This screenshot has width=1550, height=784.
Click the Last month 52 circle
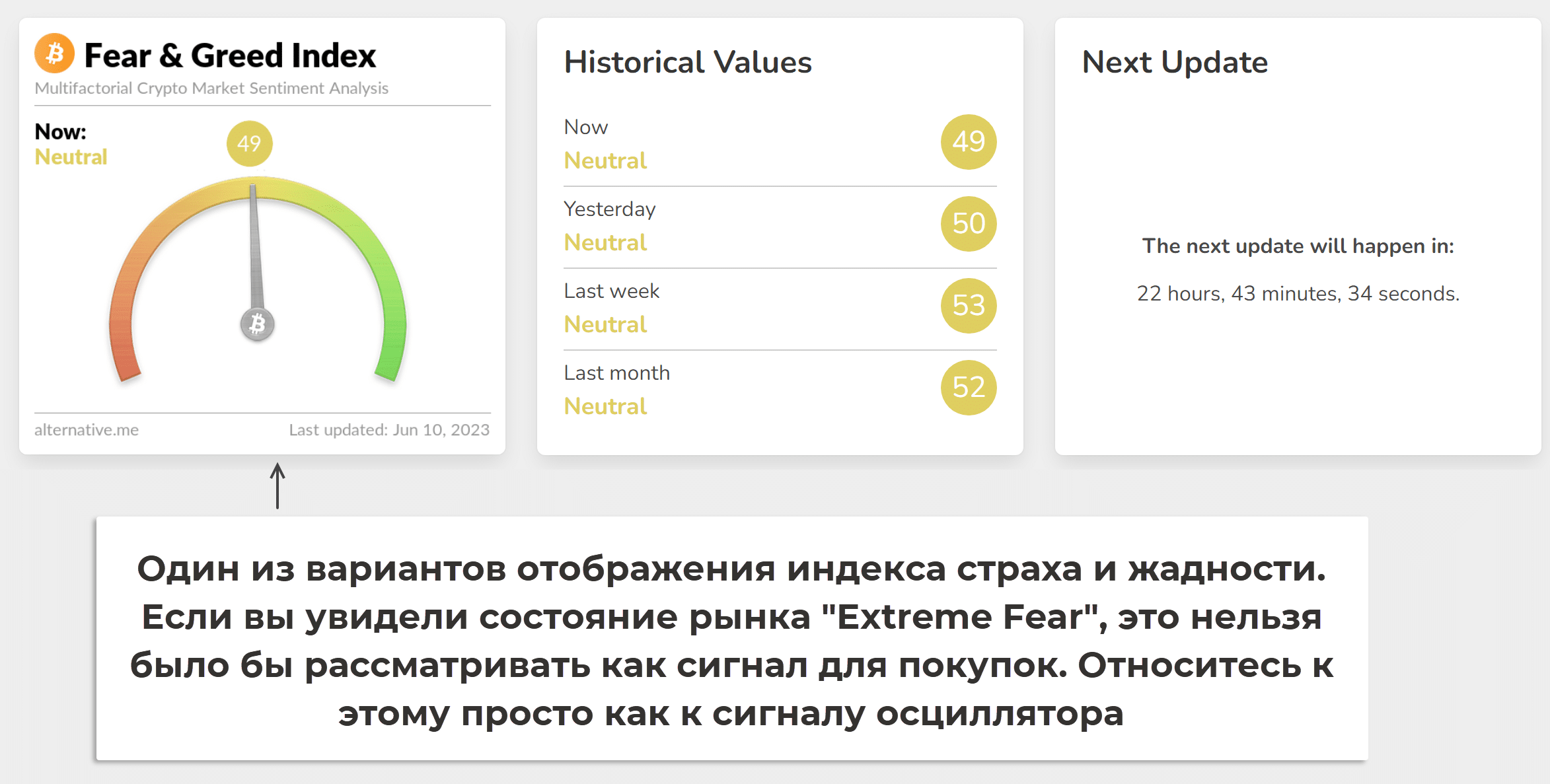coord(968,388)
